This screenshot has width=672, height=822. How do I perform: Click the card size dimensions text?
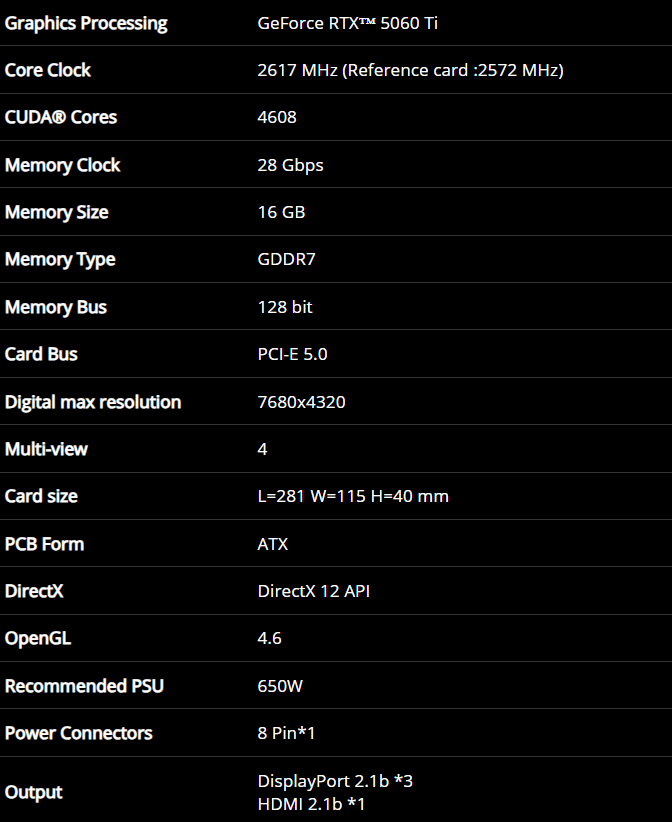[353, 496]
